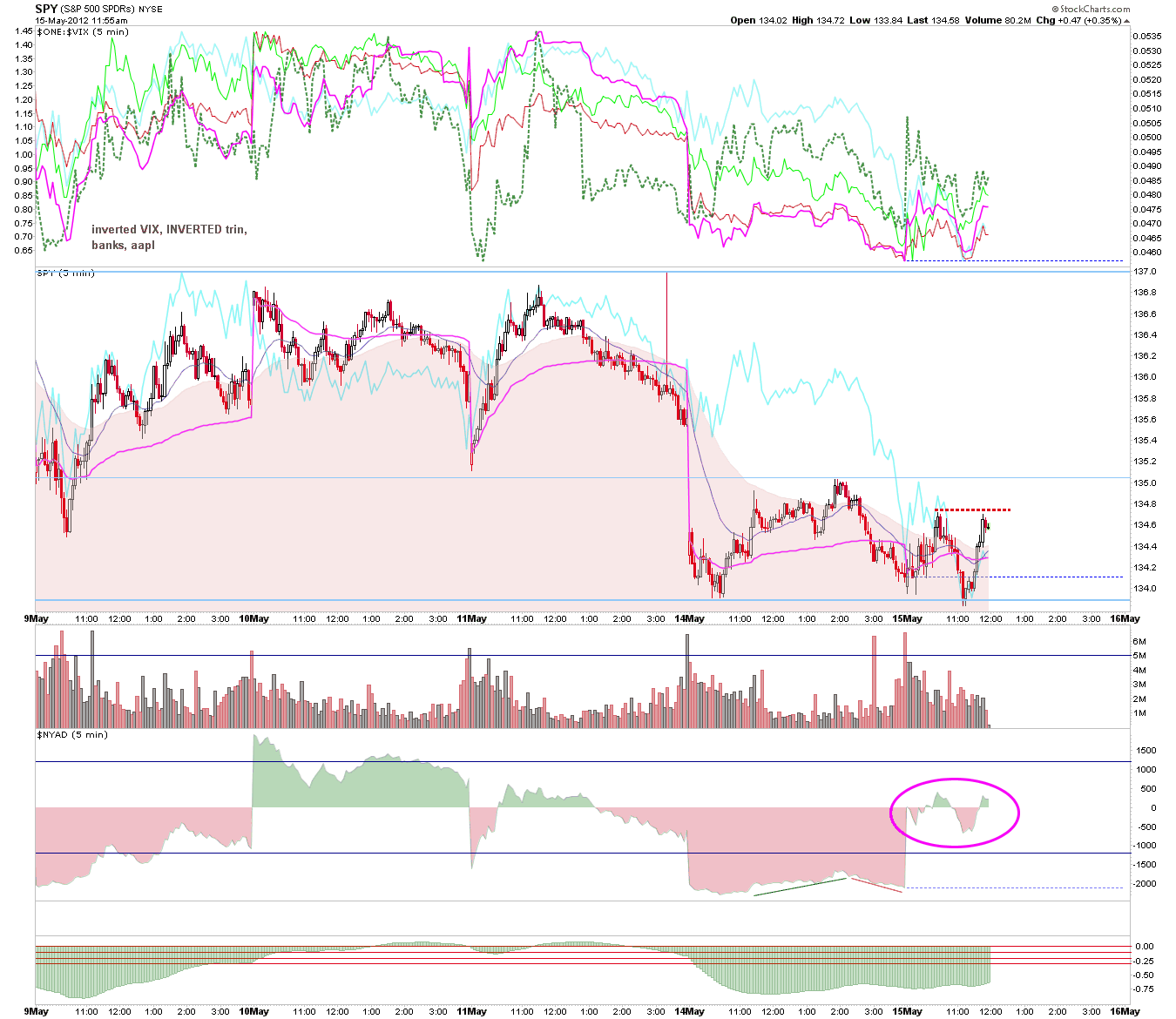Click the -0.75 label on the bottom histogram axis
The height and width of the screenshot is (1019, 1176).
point(1145,989)
